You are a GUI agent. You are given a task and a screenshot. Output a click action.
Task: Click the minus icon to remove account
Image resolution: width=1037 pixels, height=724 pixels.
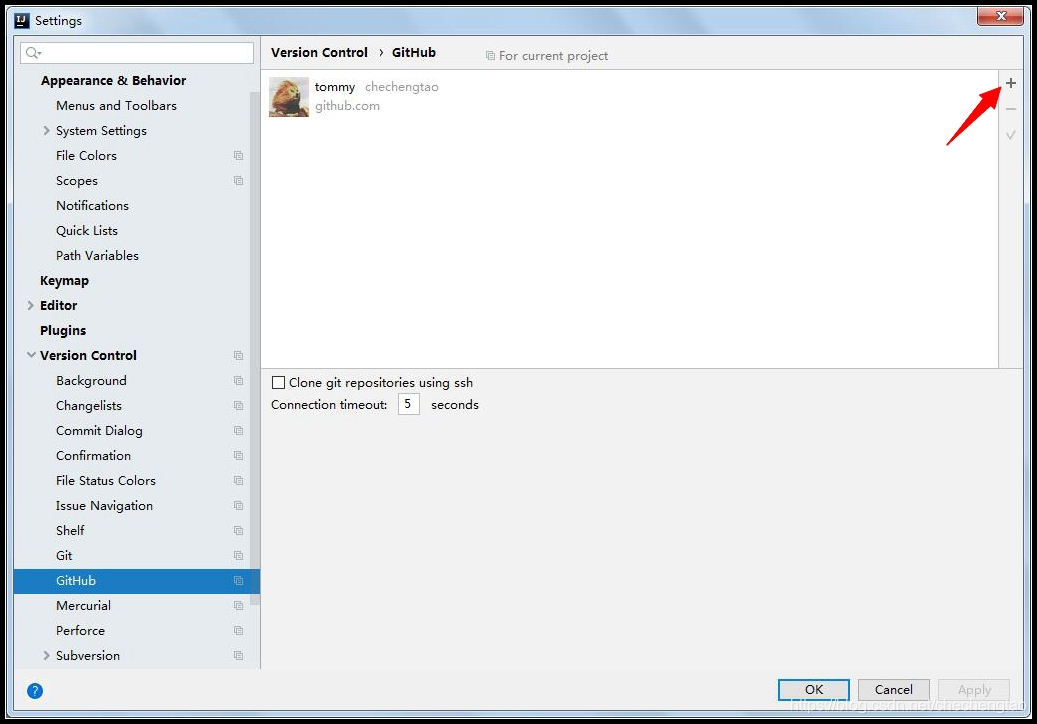click(x=1010, y=109)
